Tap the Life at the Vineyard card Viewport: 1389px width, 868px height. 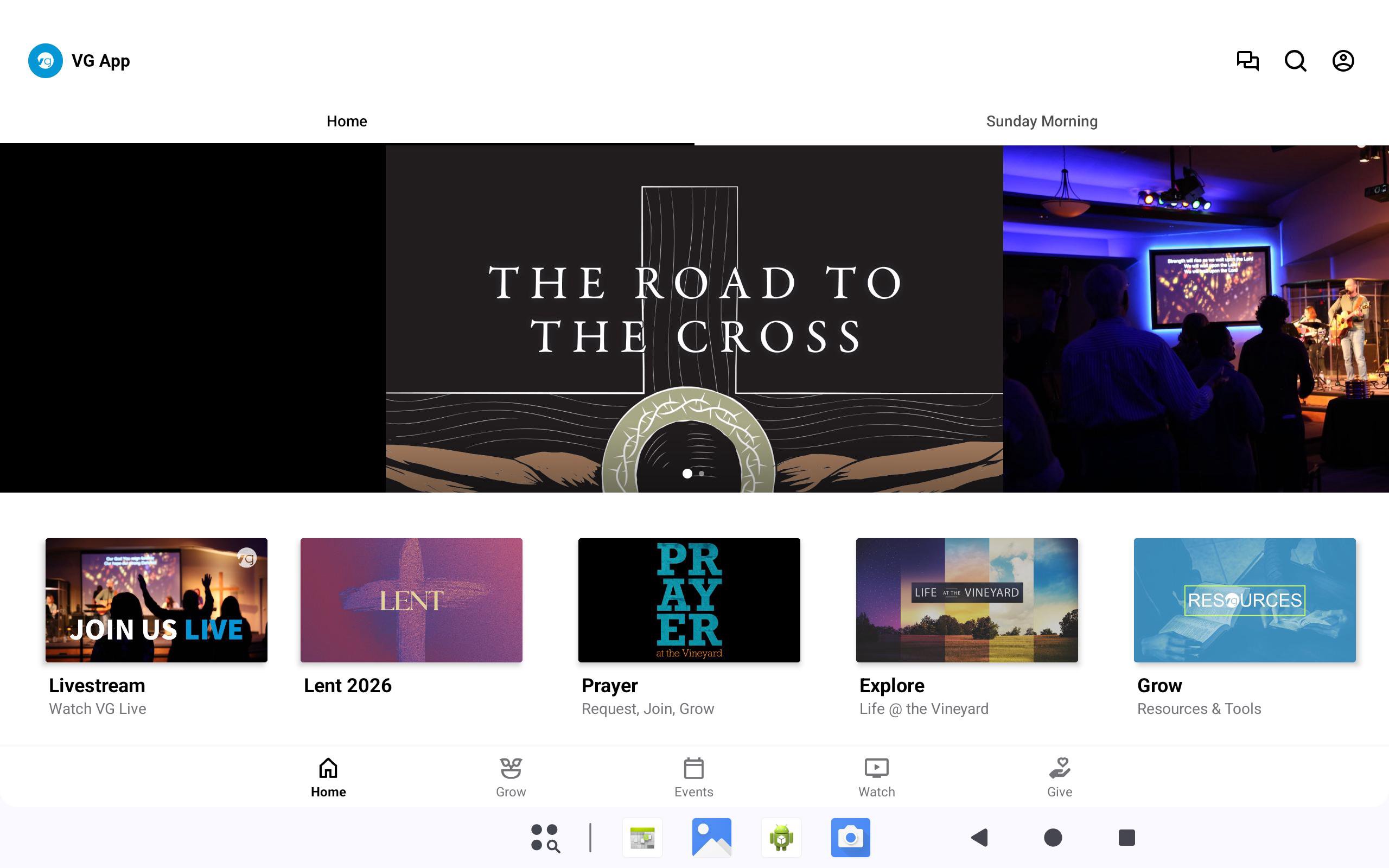[966, 600]
